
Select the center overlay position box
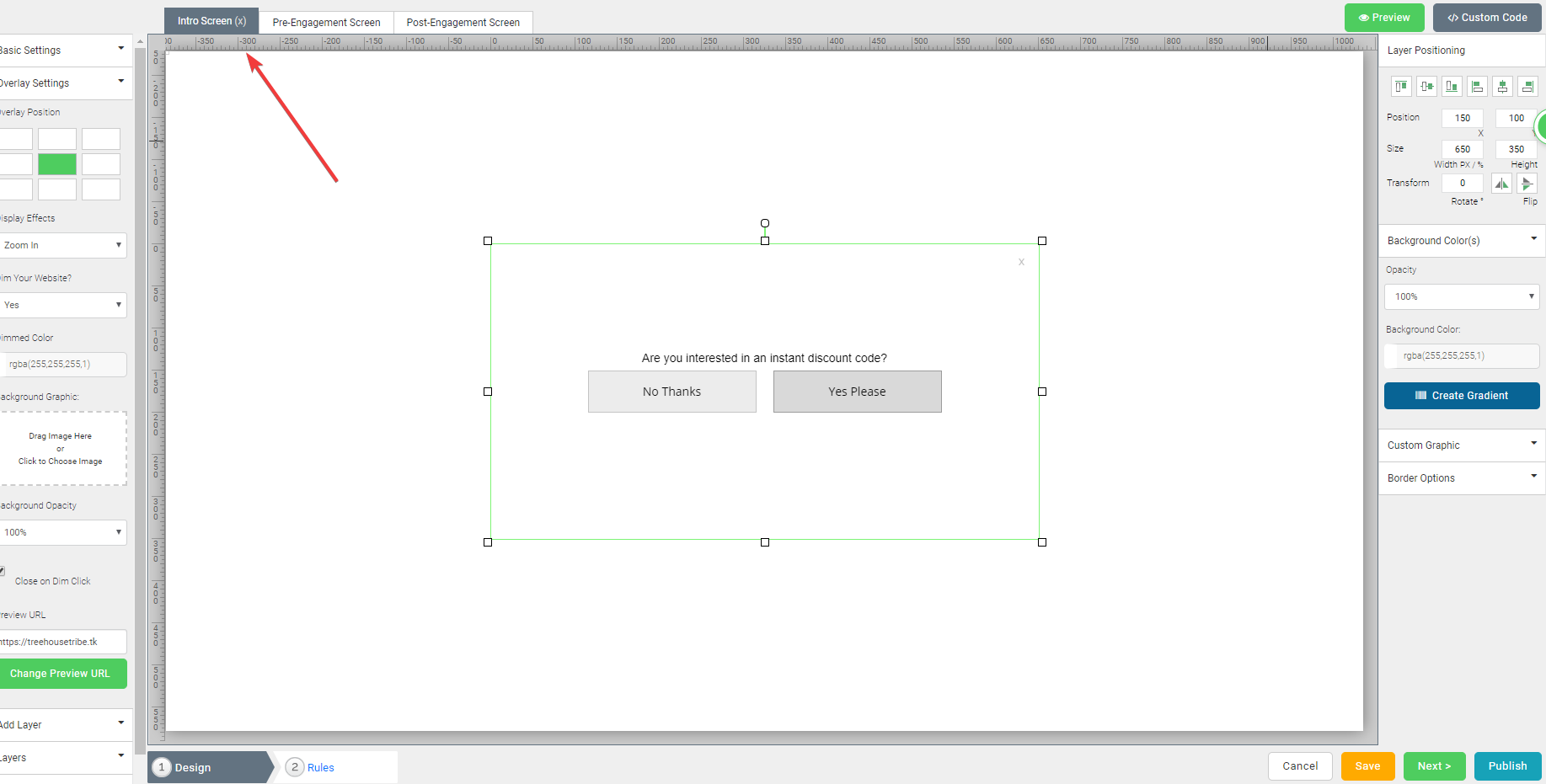click(x=57, y=164)
